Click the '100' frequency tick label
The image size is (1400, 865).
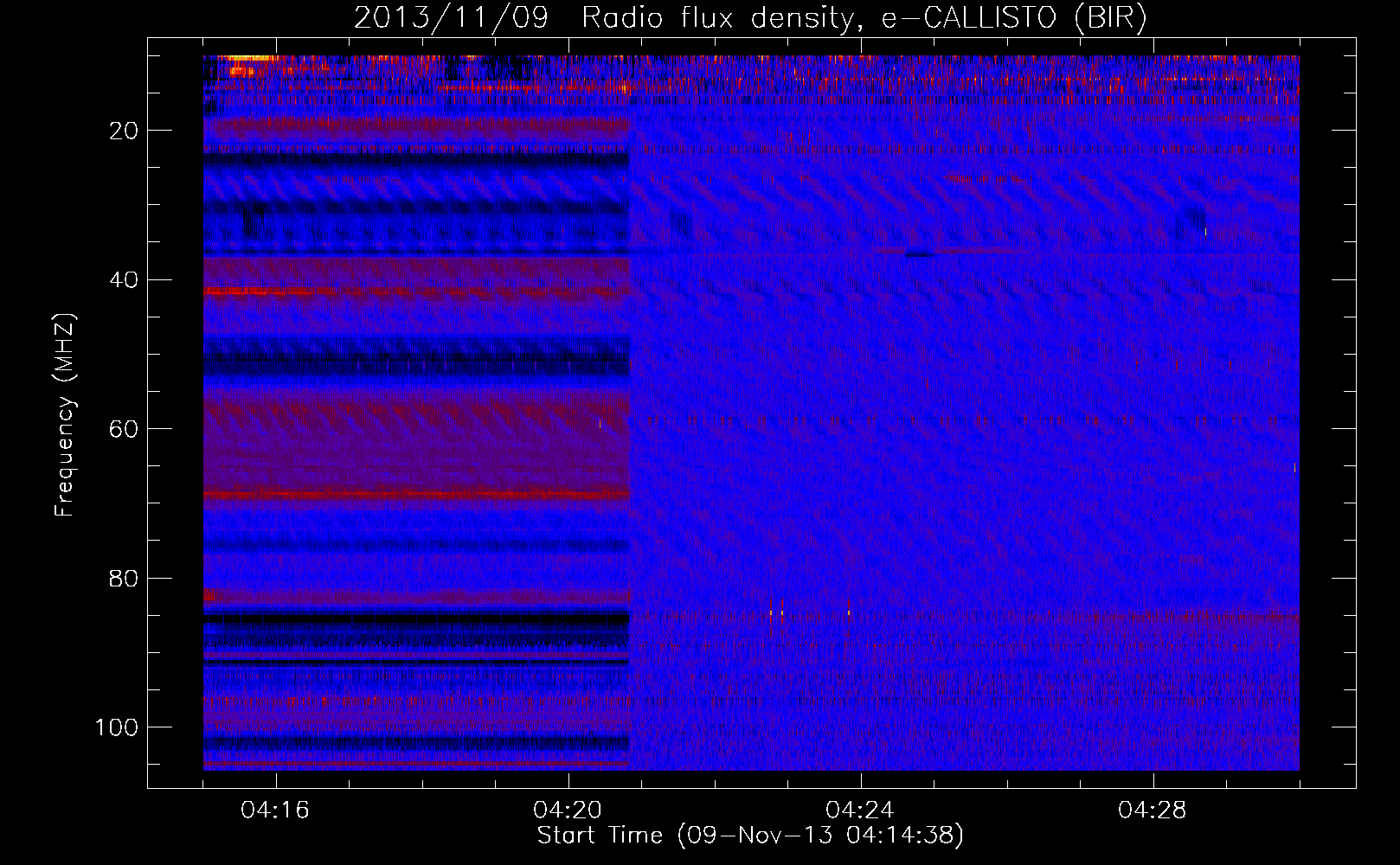pyautogui.click(x=117, y=727)
